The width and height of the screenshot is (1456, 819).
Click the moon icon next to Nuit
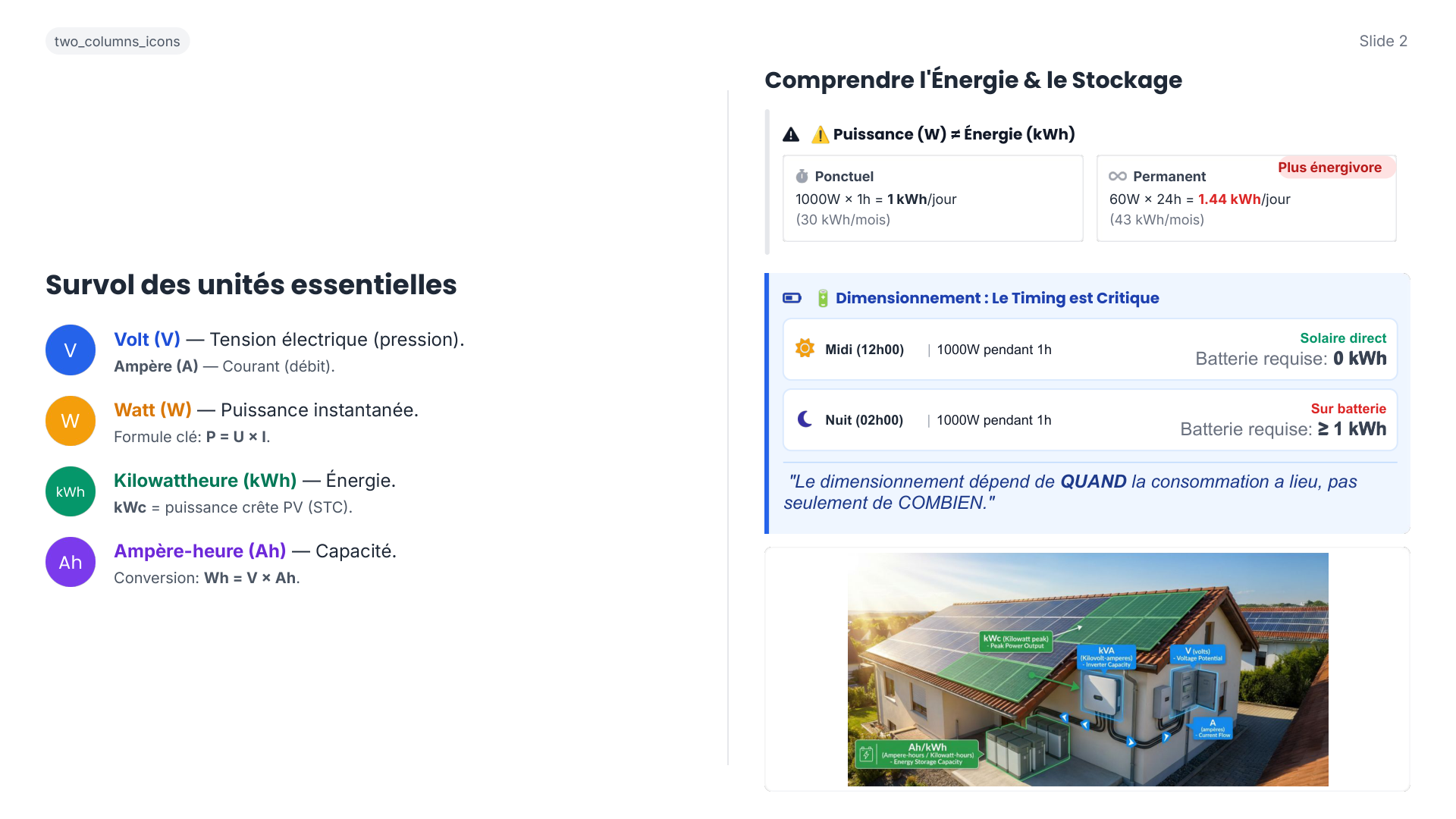coord(805,419)
